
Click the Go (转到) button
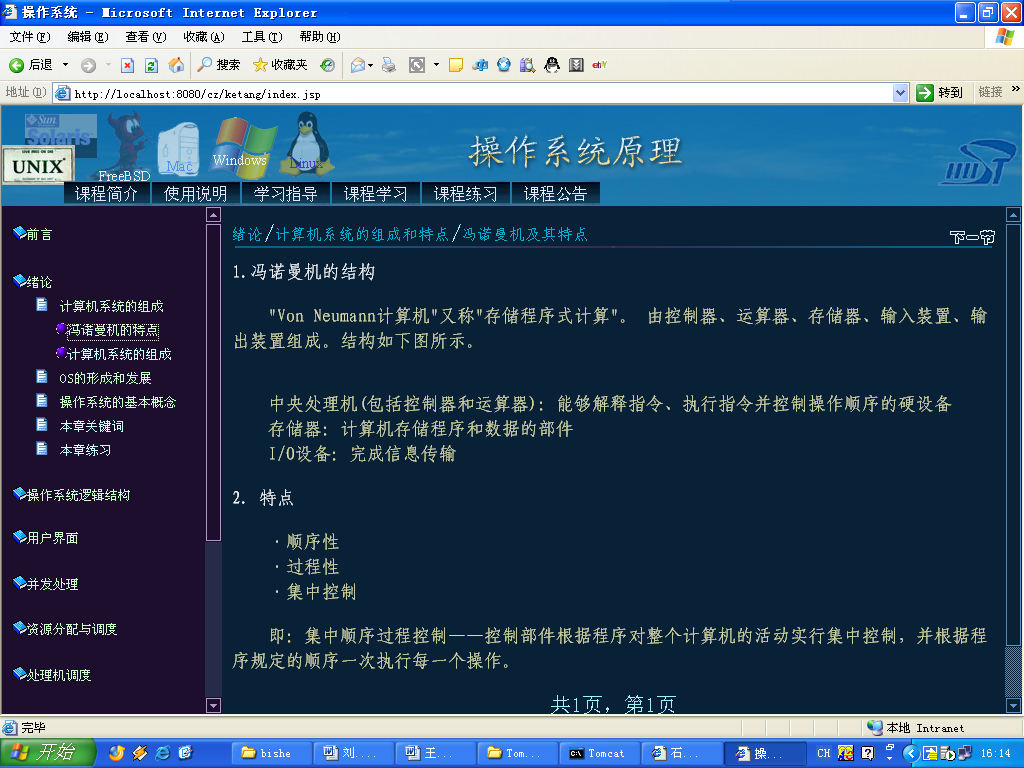point(940,93)
